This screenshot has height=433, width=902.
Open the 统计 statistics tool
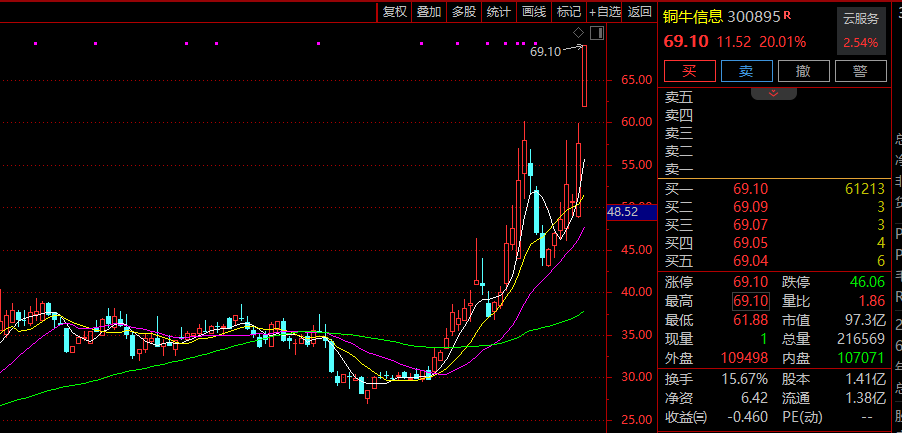pyautogui.click(x=498, y=12)
